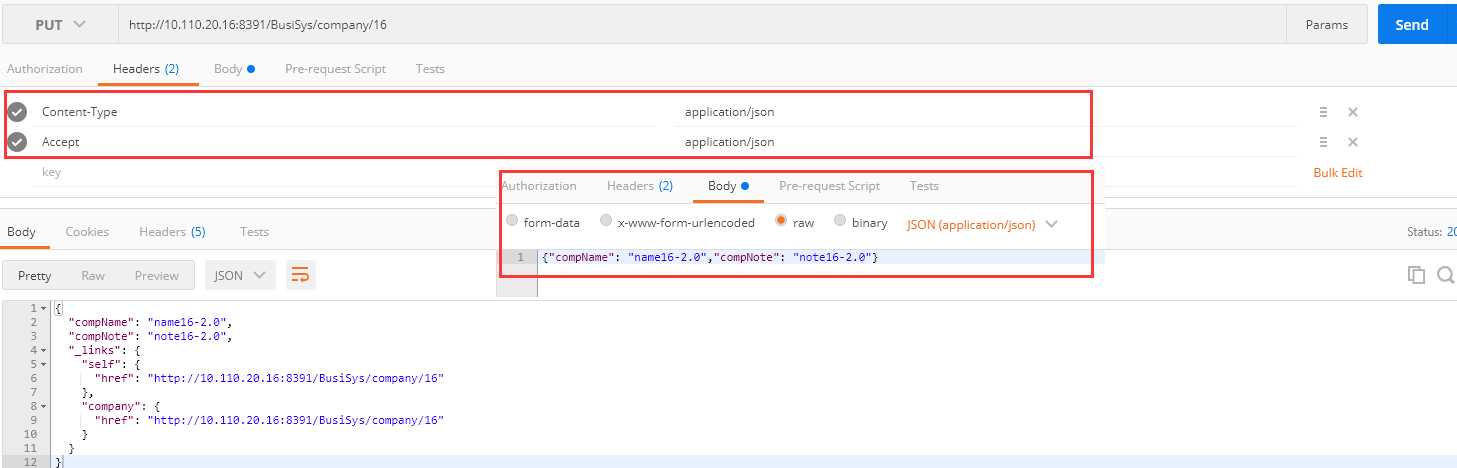Click the Tests tab in the inset panel
This screenshot has width=1457, height=468.
tap(924, 186)
